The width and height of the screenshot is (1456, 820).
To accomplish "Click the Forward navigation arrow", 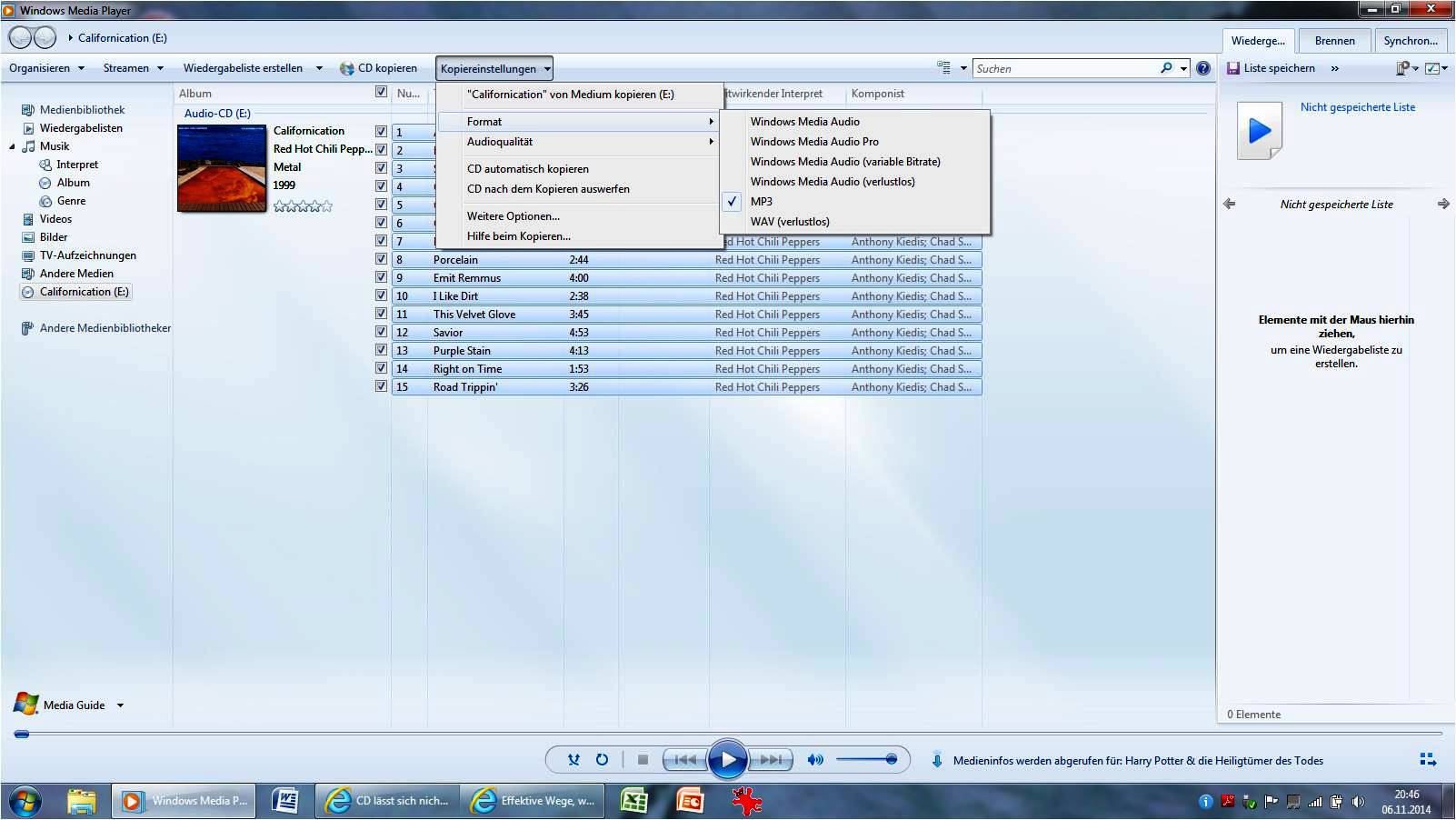I will (45, 37).
